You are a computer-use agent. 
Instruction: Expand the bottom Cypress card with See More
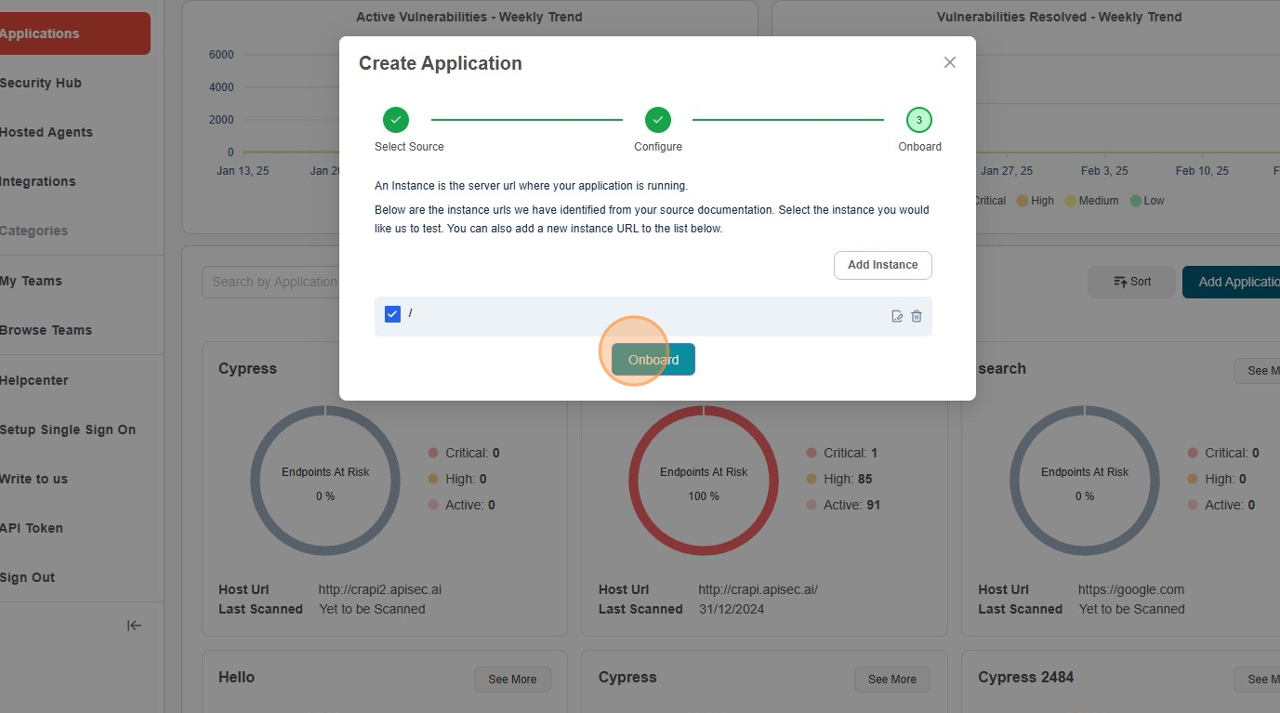[x=891, y=679]
